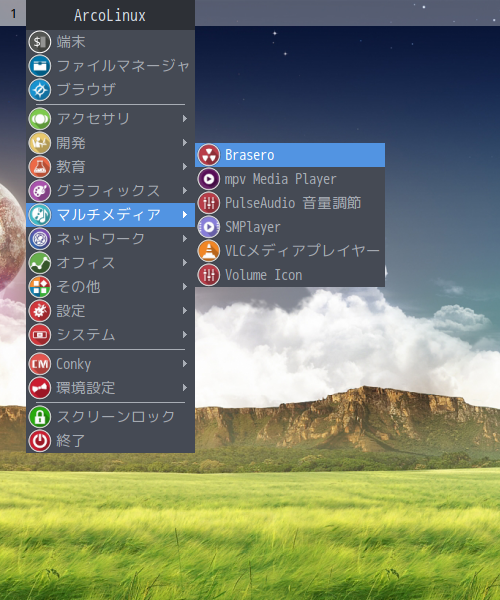Screen dimensions: 500x600
Task: Switch to workspace 1 in the panel
Action: 13,13
